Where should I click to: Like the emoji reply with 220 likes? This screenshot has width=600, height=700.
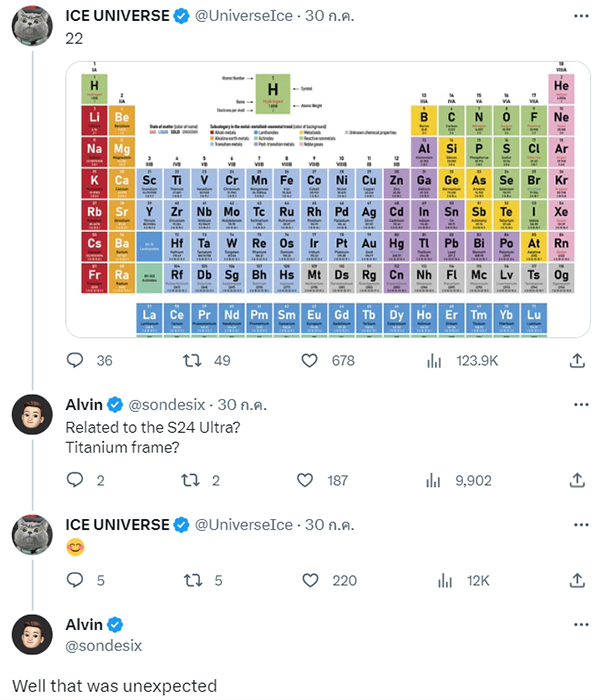tap(310, 580)
